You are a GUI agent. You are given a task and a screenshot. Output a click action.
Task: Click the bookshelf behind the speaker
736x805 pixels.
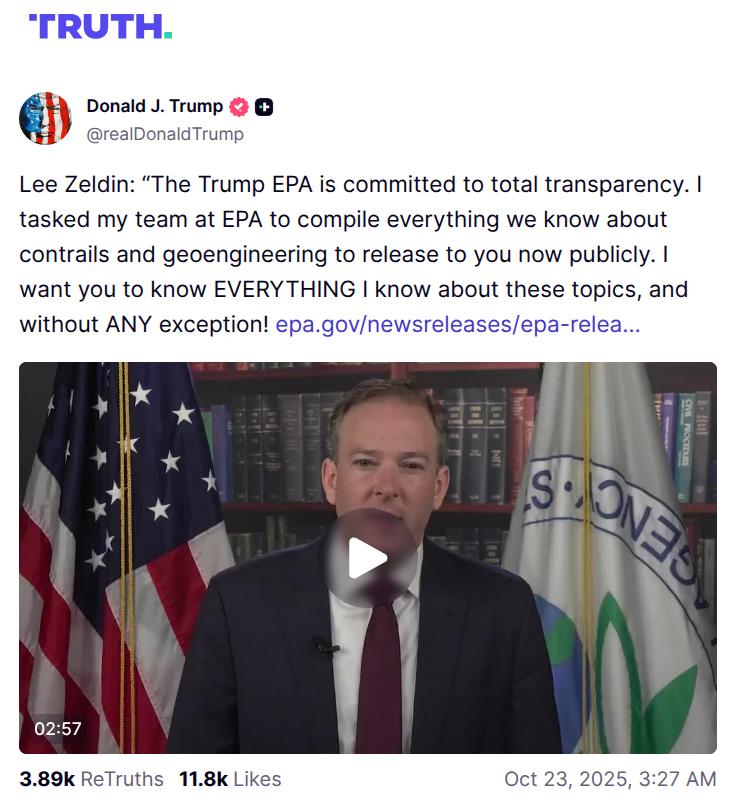(270, 440)
